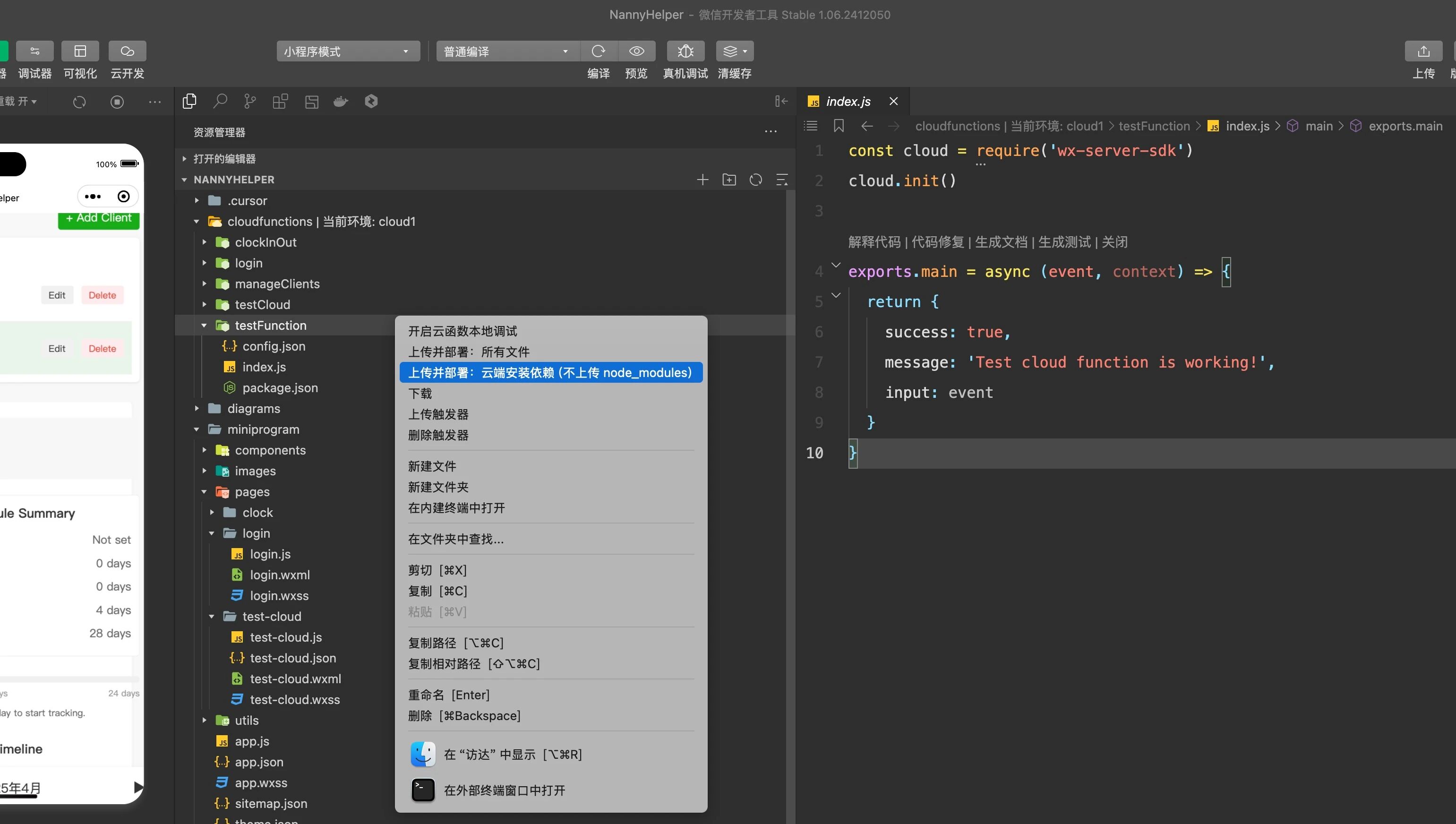Select 'Download' in context menu
Image resolution: width=1456 pixels, height=824 pixels.
pyautogui.click(x=420, y=393)
